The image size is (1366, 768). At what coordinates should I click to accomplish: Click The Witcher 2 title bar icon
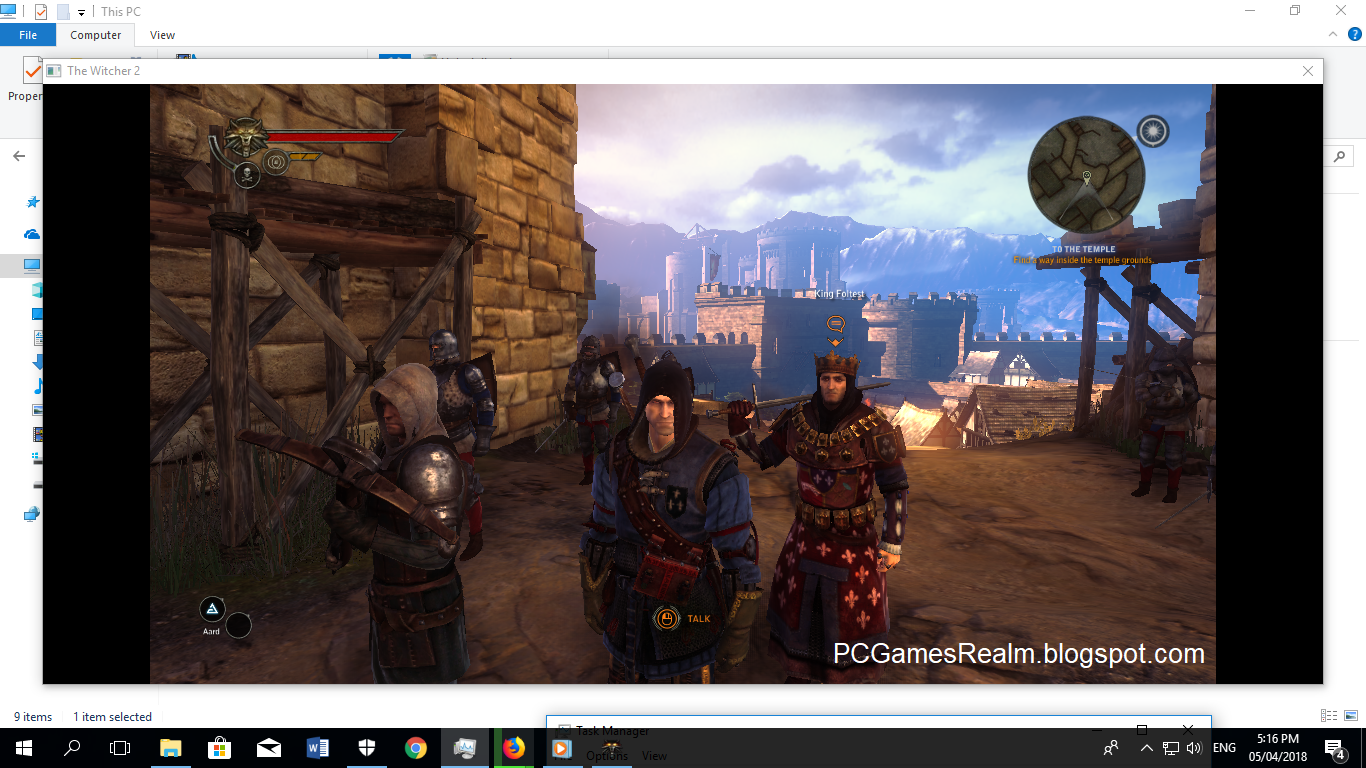[53, 71]
